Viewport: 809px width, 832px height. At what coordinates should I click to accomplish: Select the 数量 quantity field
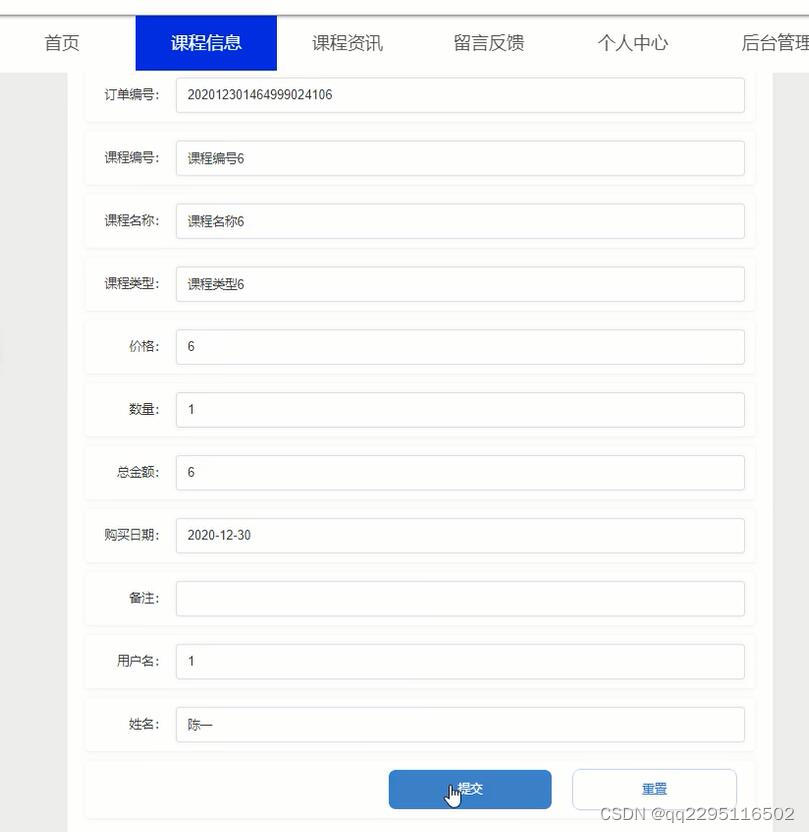(x=460, y=409)
